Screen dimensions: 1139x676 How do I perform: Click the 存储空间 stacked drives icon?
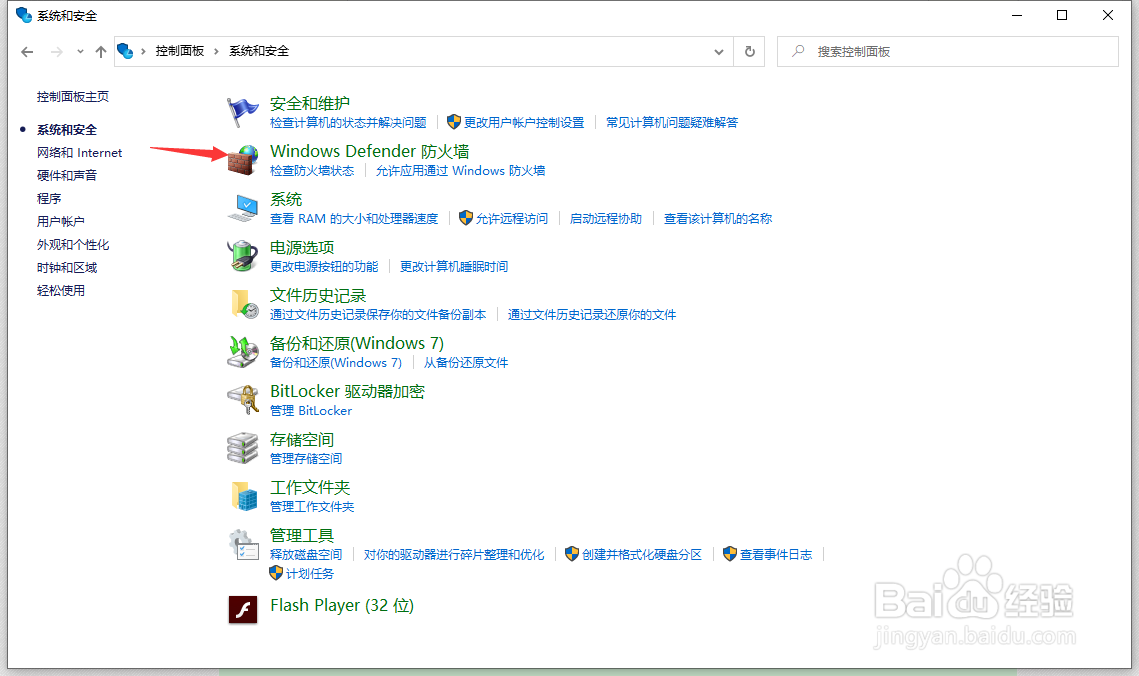243,448
